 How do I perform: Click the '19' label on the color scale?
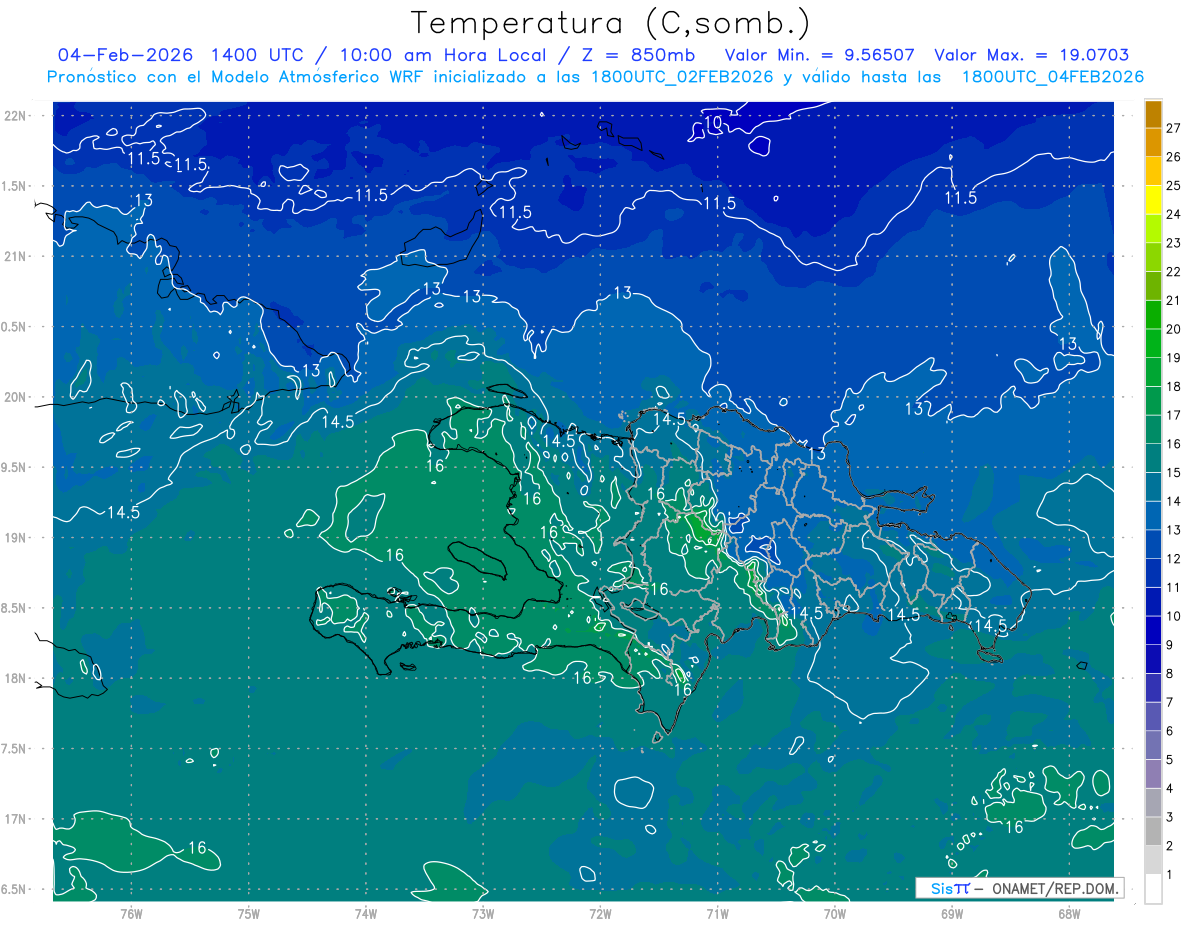pos(1174,358)
